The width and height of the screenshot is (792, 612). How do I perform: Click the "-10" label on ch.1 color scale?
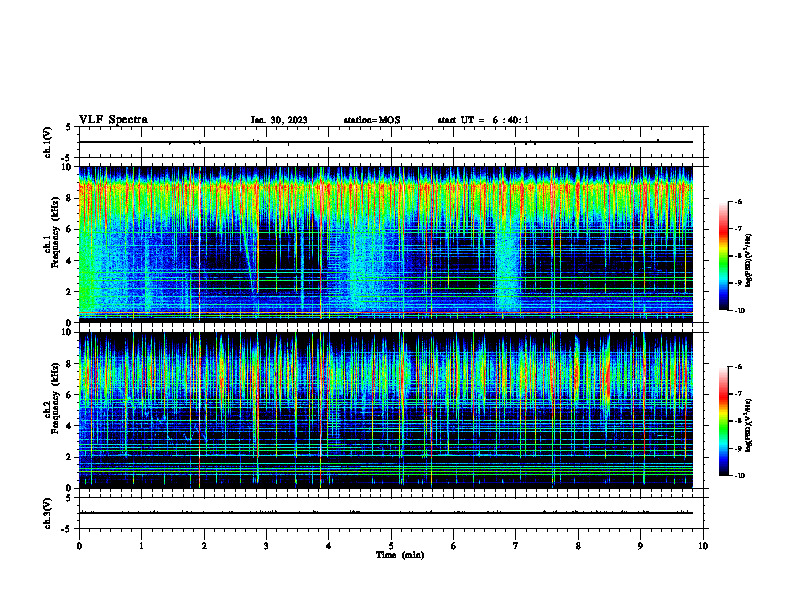click(740, 311)
